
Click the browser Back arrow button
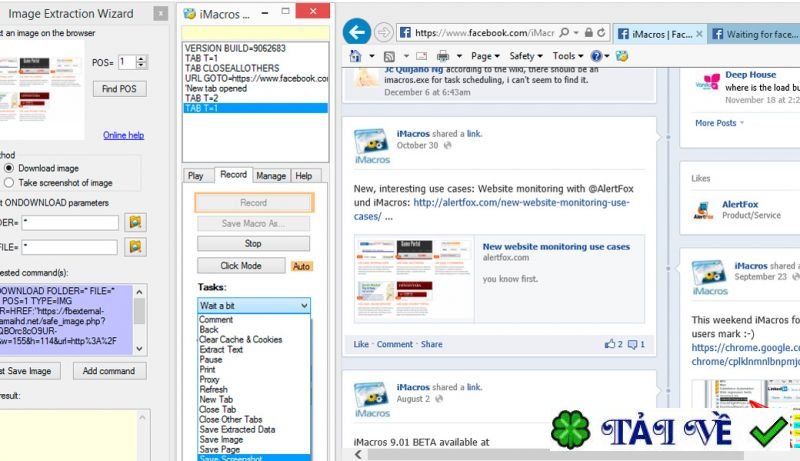point(357,32)
